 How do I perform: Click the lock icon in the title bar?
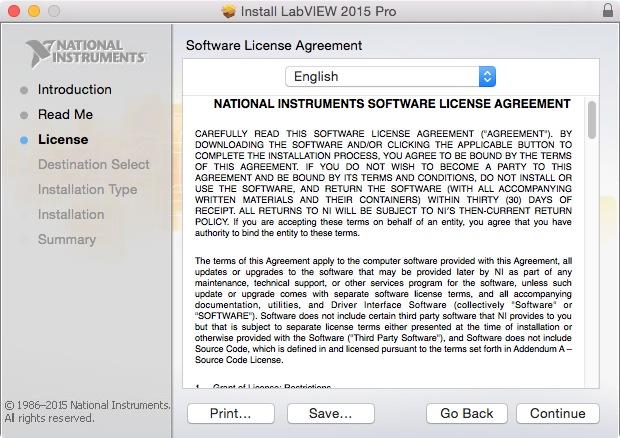tap(608, 11)
